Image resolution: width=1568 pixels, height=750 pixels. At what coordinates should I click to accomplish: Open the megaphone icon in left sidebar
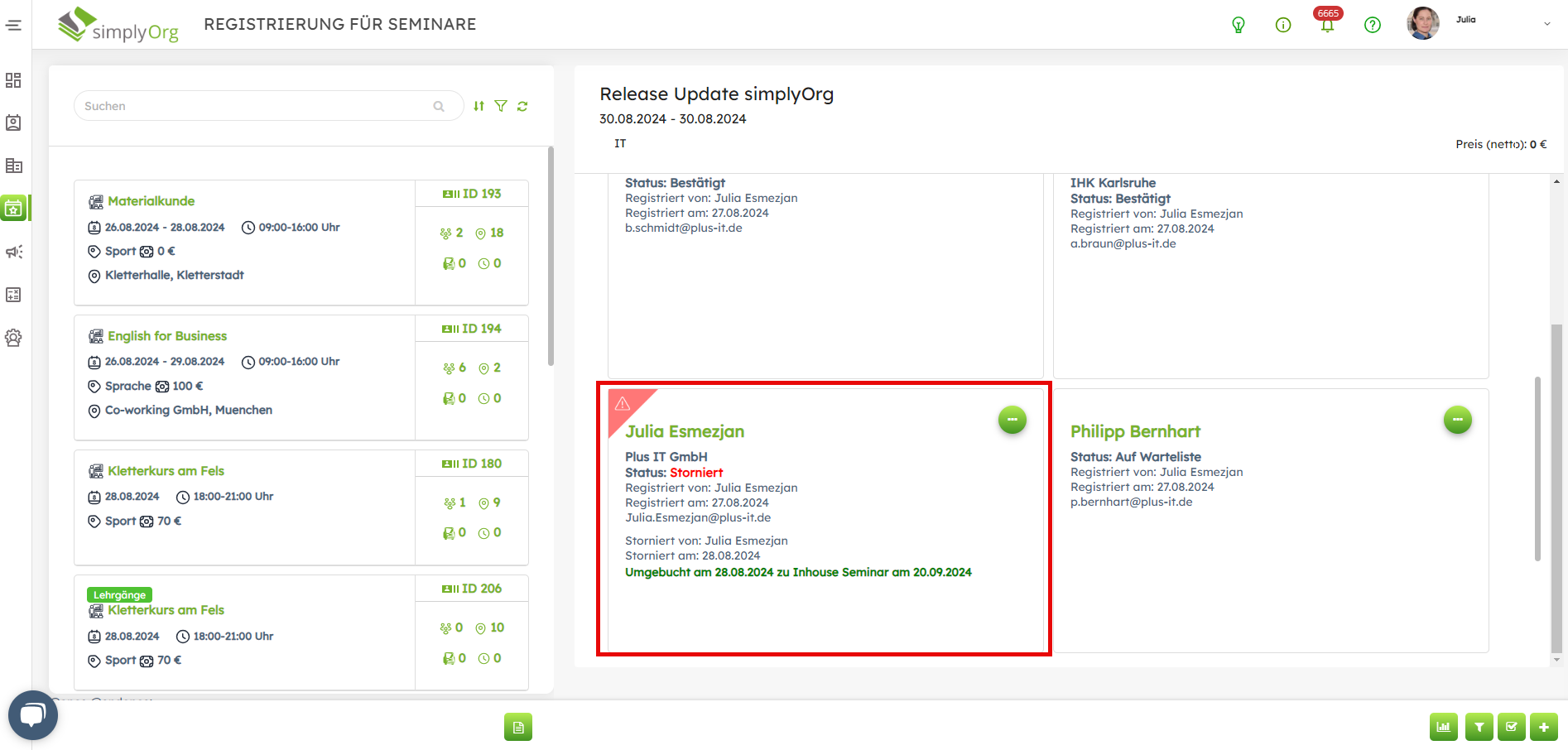tap(14, 252)
